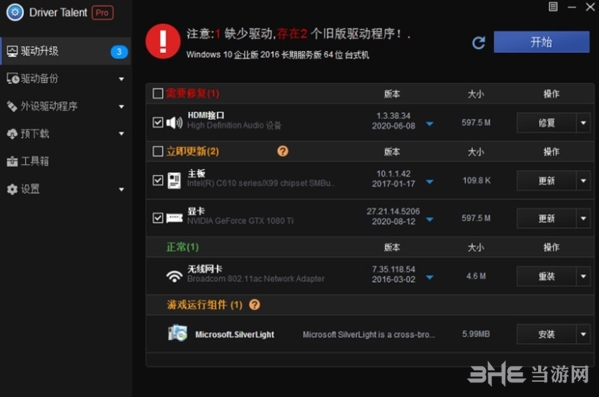Expand the 外设驱动程序 sidebar arrow
This screenshot has height=397, width=599.
pyautogui.click(x=121, y=107)
